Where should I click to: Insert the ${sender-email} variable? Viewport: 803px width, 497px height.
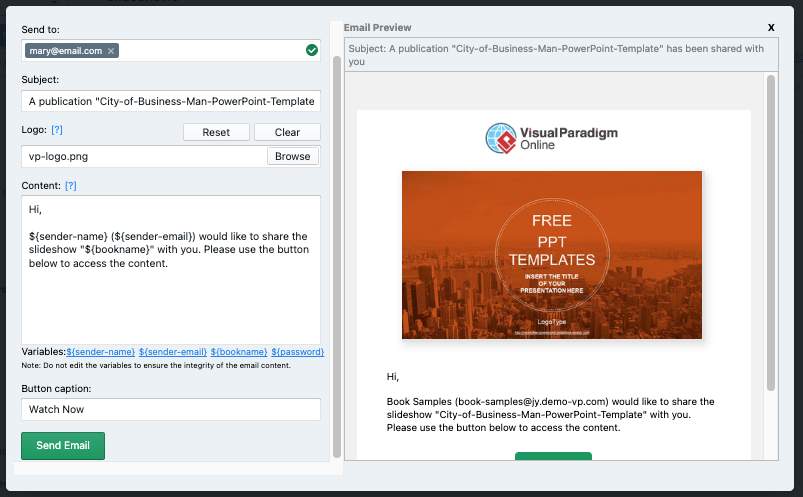173,352
